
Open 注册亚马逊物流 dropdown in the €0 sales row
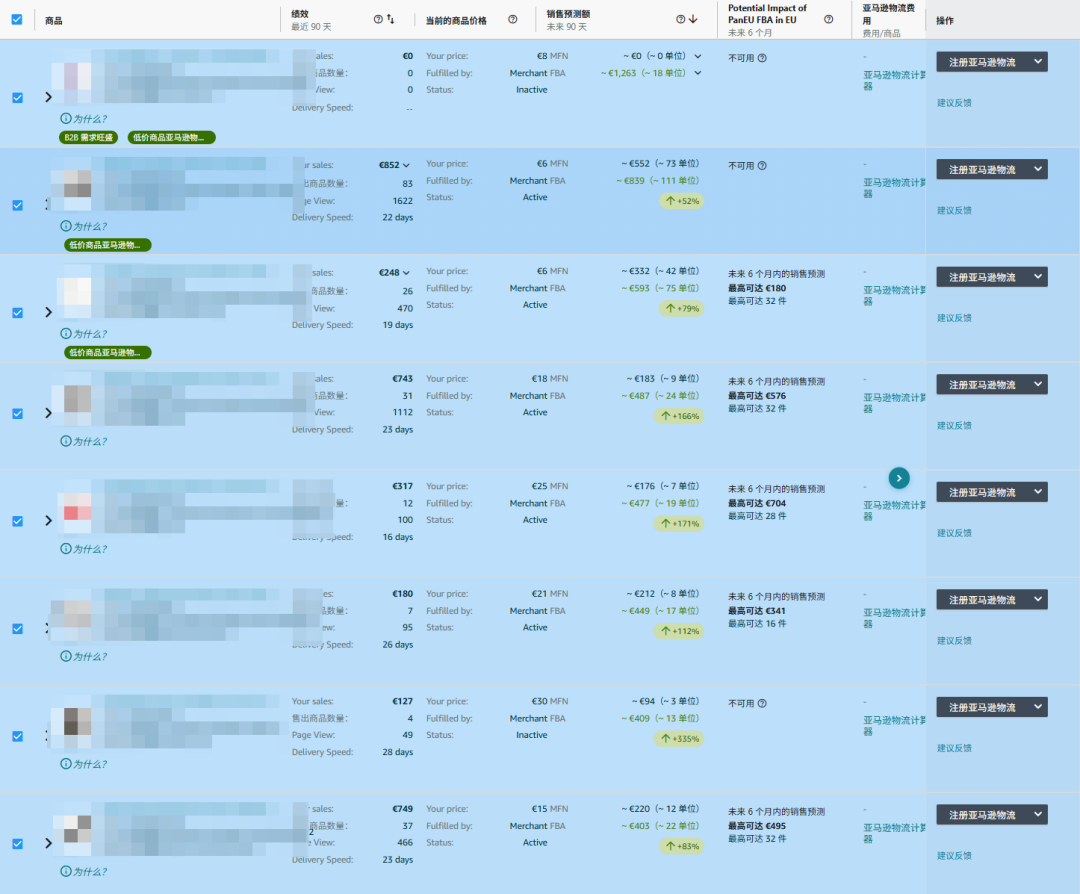pos(1038,62)
